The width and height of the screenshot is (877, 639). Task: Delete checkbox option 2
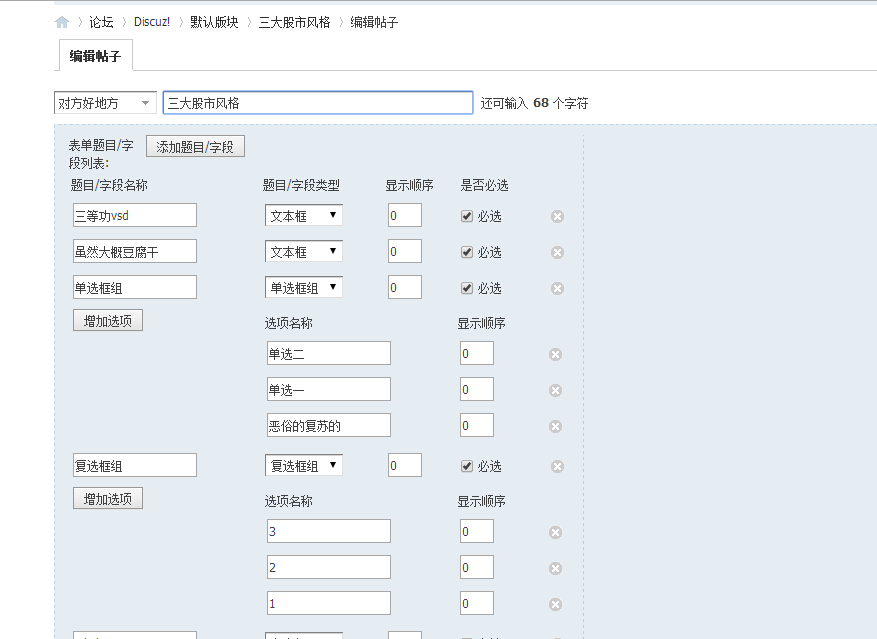point(557,567)
